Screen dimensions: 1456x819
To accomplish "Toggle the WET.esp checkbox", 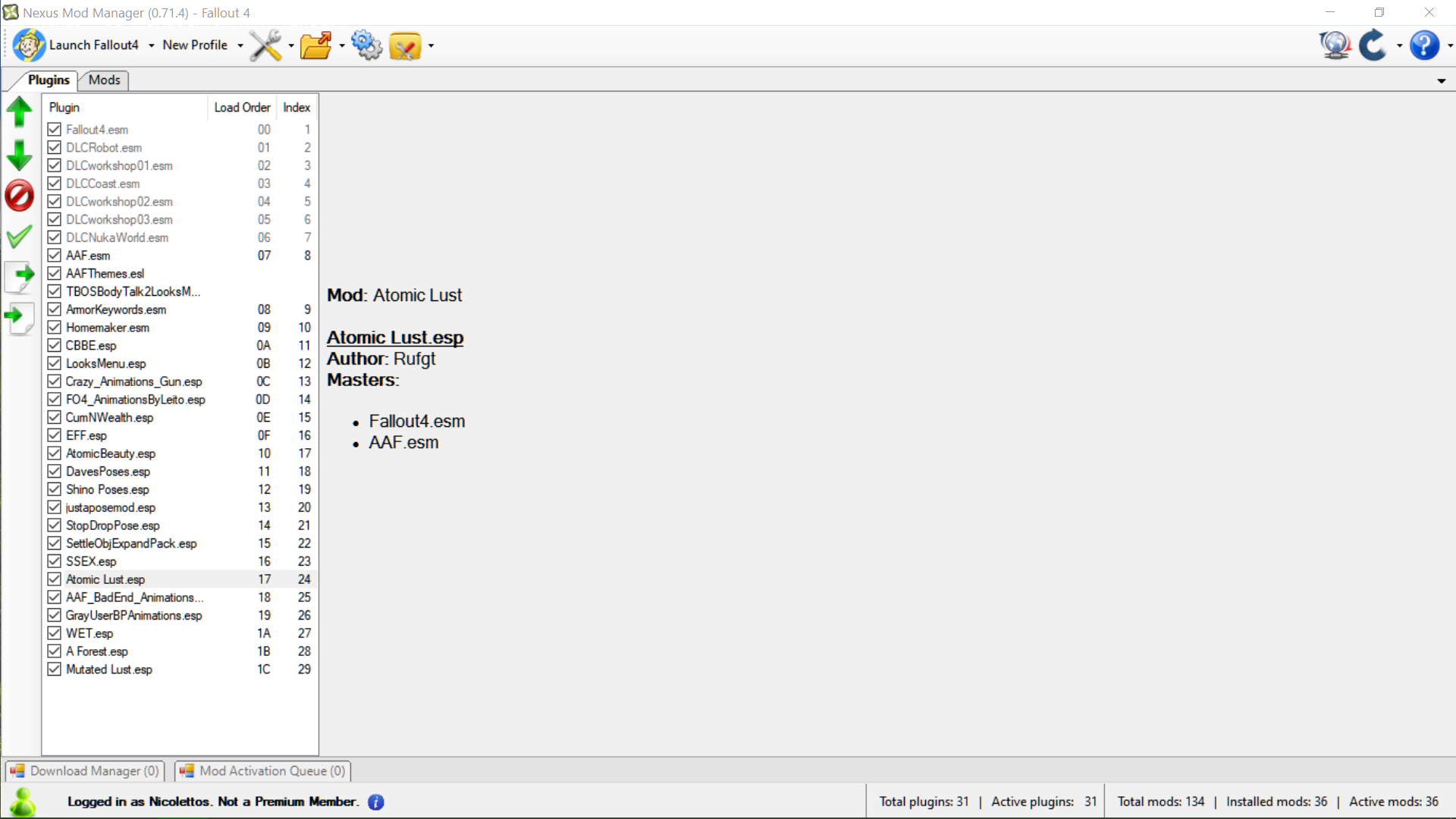I will [x=55, y=633].
